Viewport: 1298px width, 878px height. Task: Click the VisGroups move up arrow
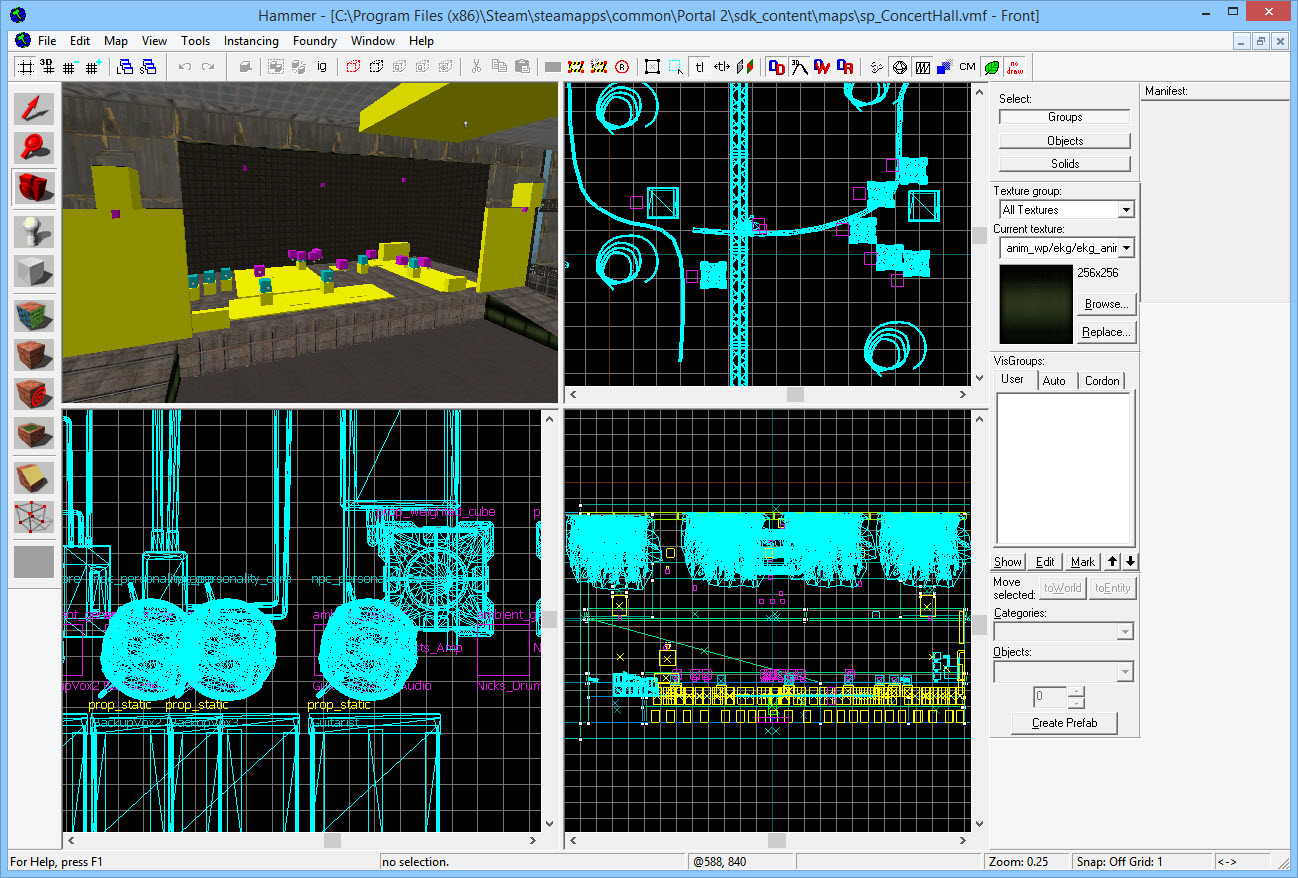(x=1113, y=562)
